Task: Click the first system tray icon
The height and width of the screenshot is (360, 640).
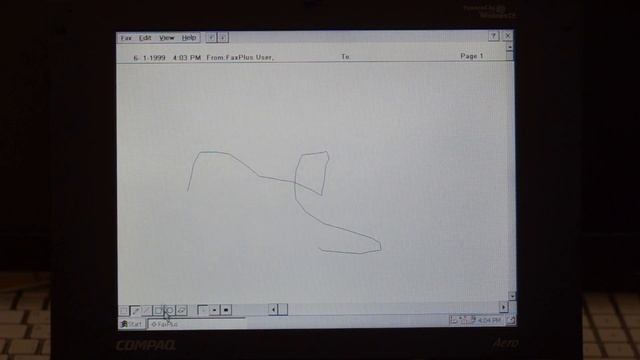Action: 453,321
